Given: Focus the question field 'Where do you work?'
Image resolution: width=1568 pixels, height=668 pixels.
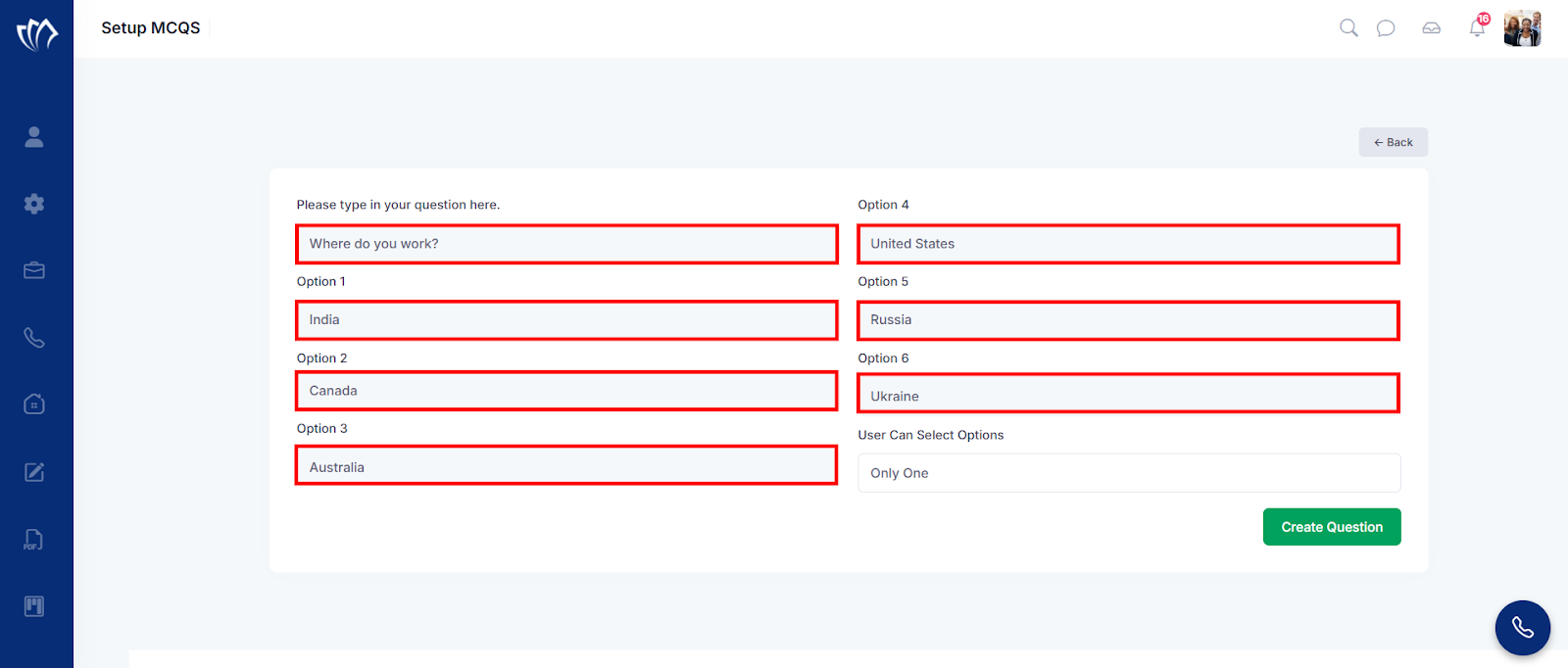Looking at the screenshot, I should 566,244.
